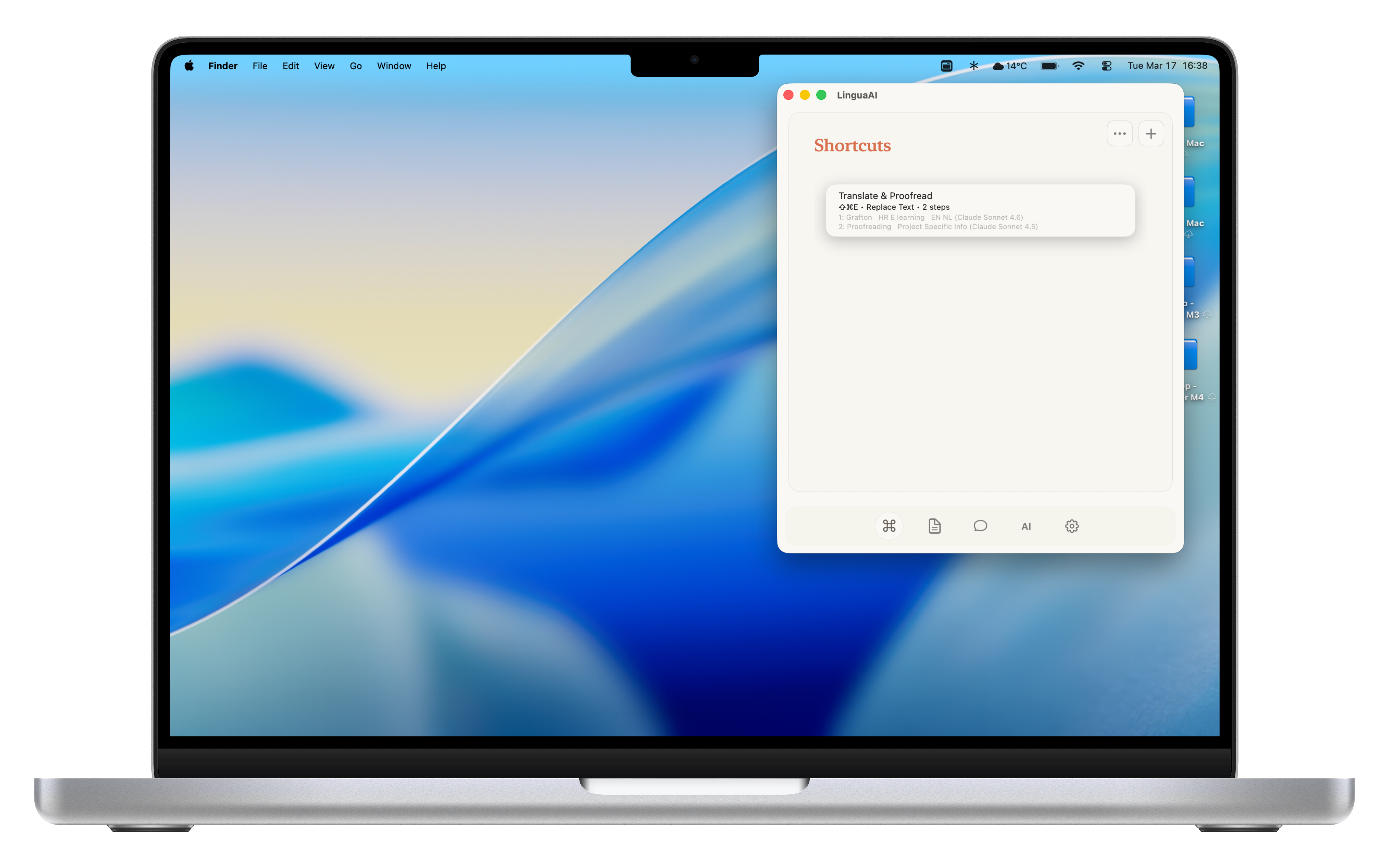This screenshot has width=1389, height=868.
Task: Open the Edit menu
Action: [290, 66]
